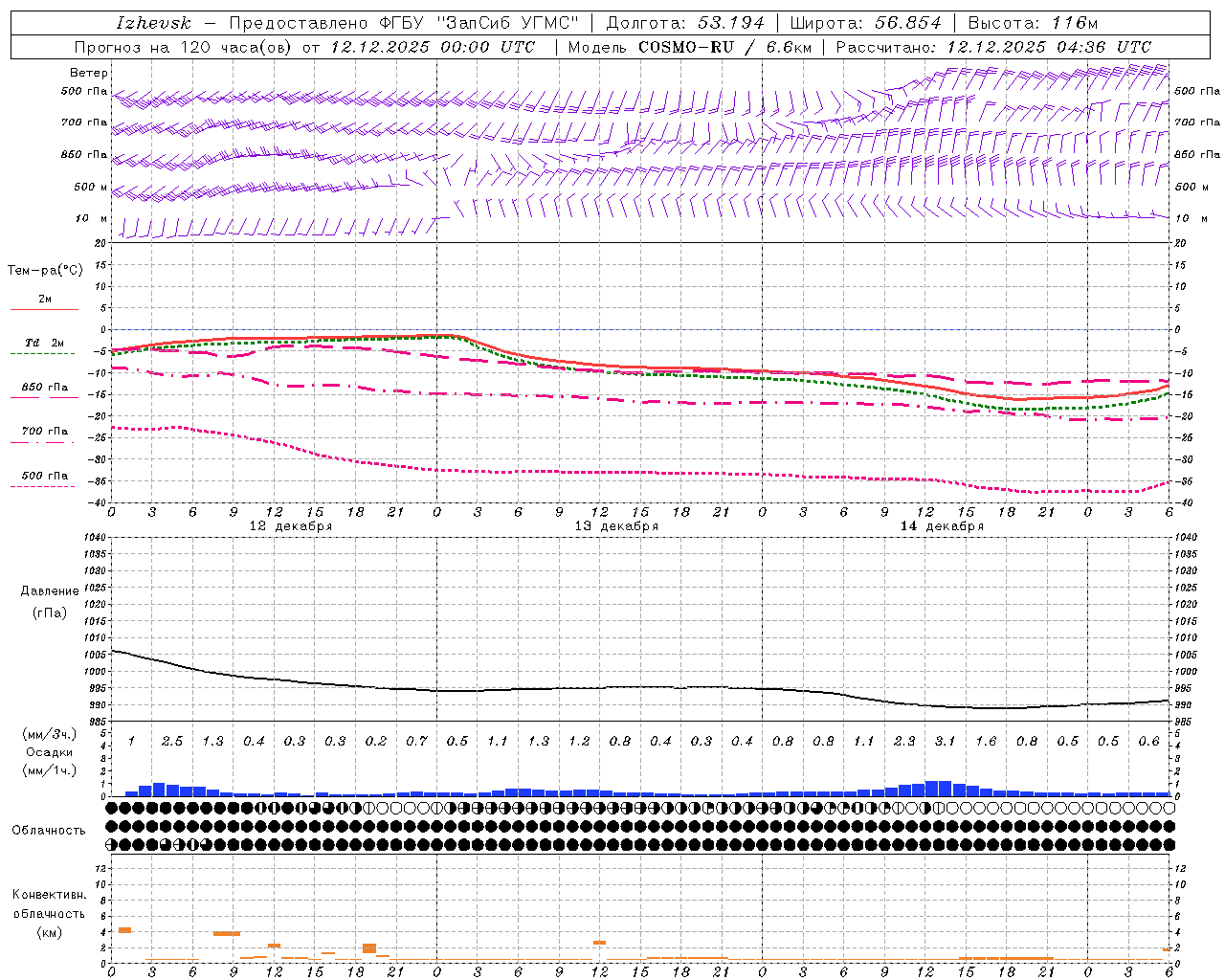The height and width of the screenshot is (980, 1225).
Task: Click the 'Izhevsk' station title
Action: click(x=153, y=23)
